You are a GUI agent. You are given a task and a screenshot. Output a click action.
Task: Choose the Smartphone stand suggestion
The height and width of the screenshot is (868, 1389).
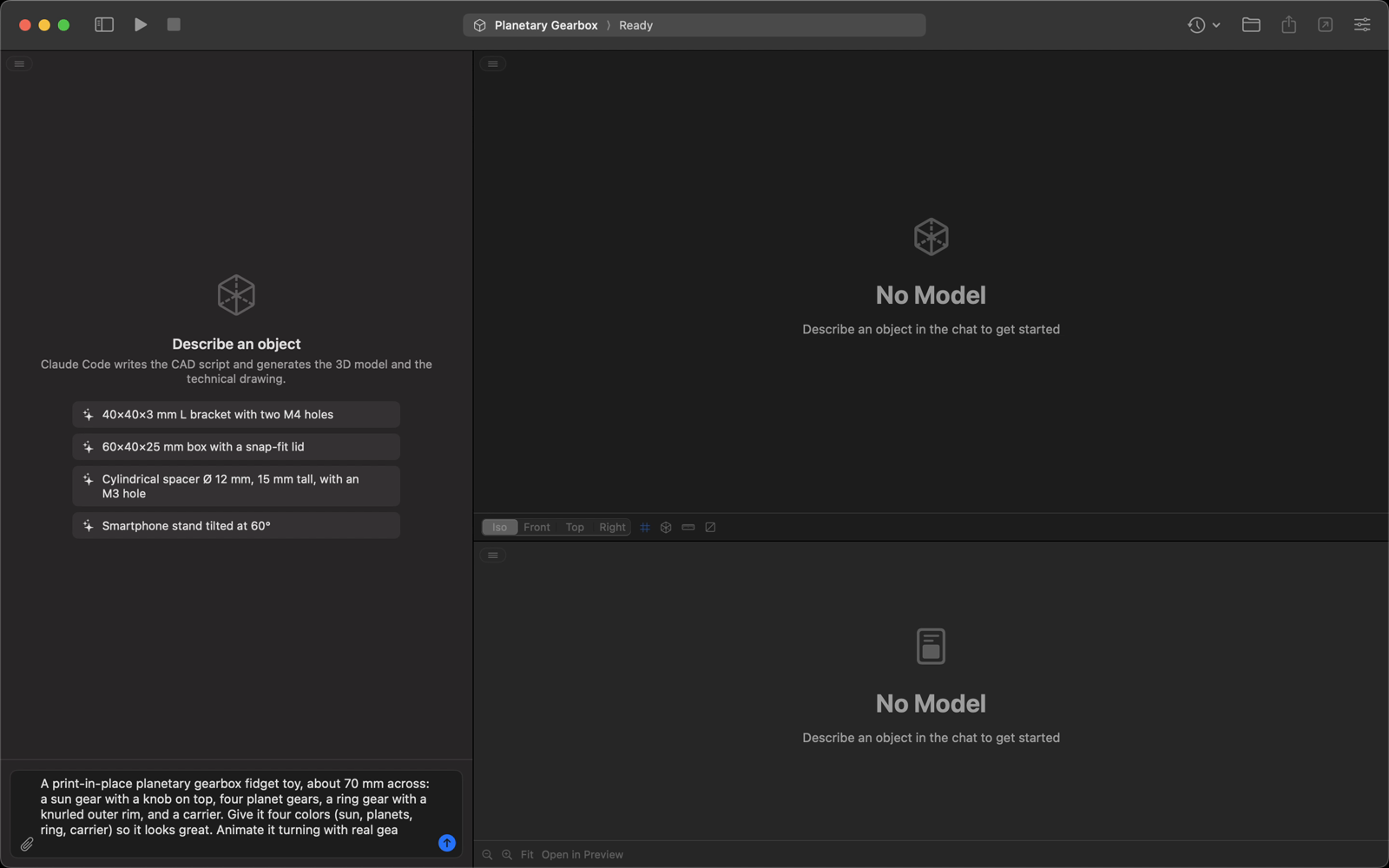coord(236,526)
